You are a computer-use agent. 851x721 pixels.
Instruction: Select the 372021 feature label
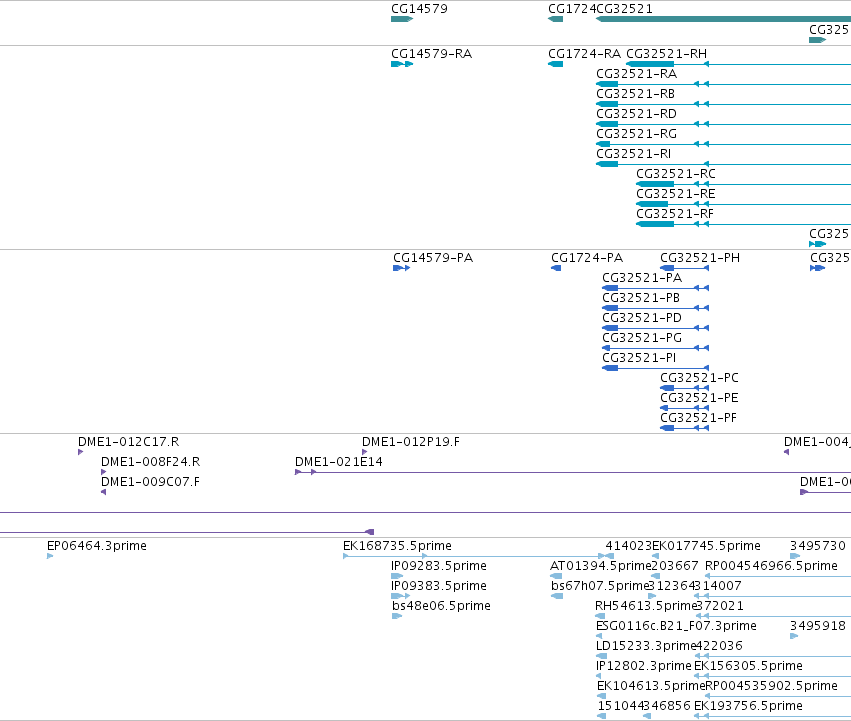(720, 606)
